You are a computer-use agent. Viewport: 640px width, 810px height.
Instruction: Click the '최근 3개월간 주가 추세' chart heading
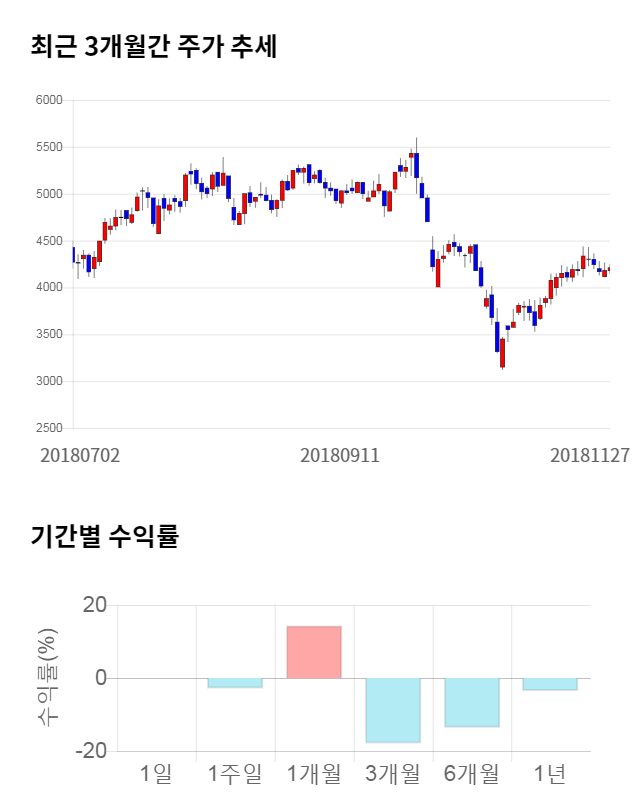[154, 47]
